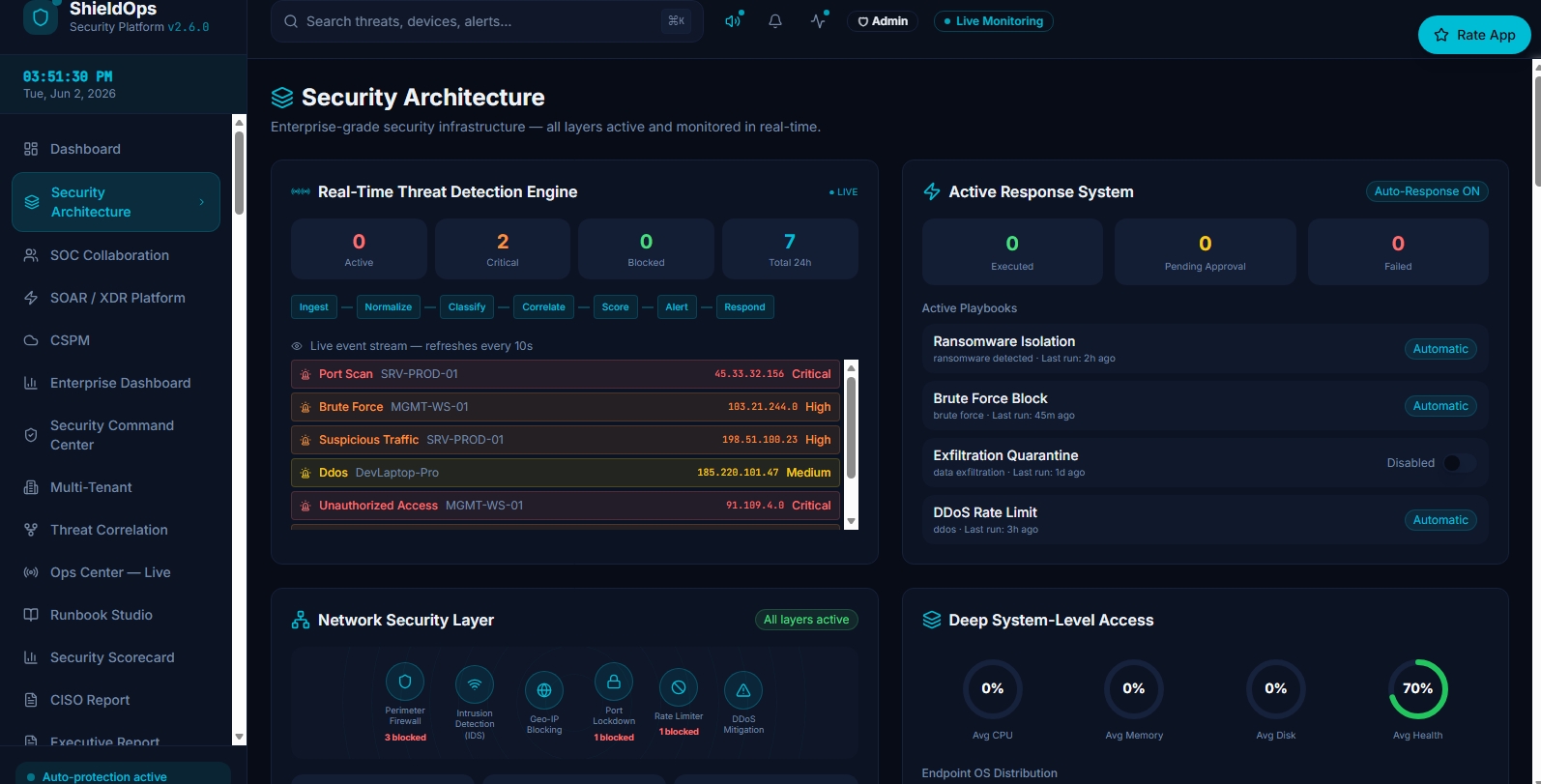Click the Geo-IP Blocking globe icon
Screen dimensions: 1541x784
(x=544, y=690)
